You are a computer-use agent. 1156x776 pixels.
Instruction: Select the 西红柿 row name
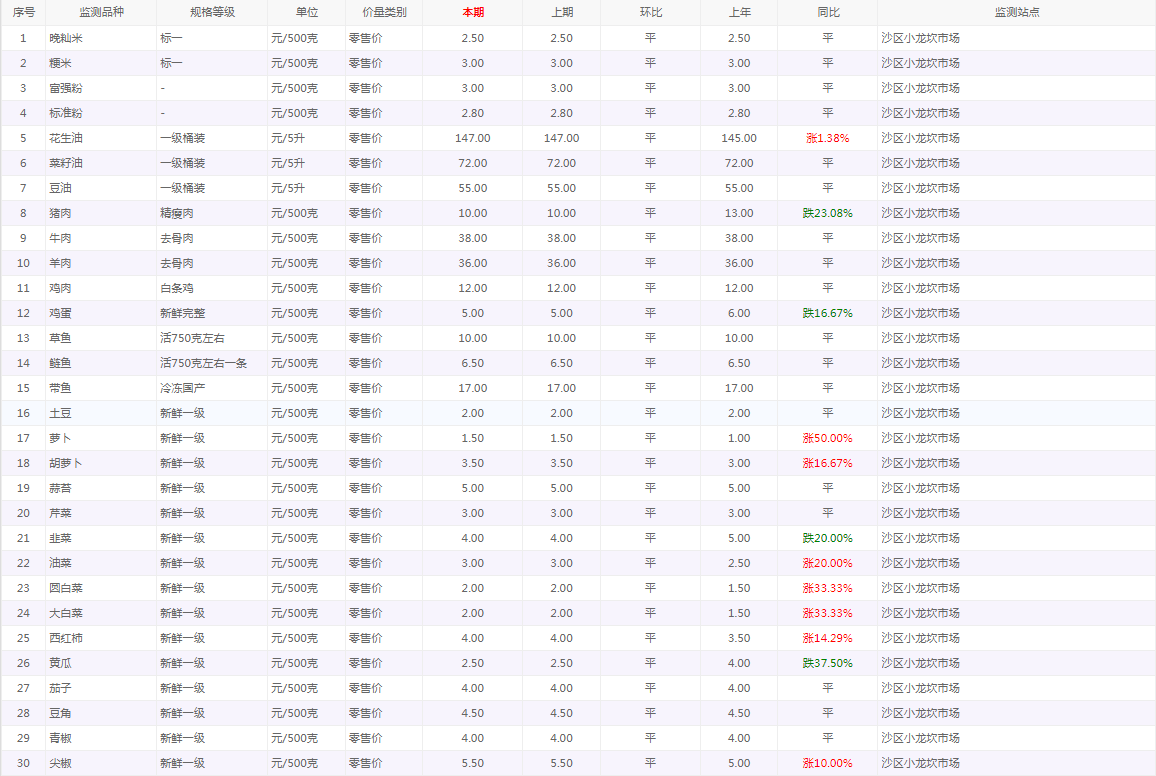point(66,638)
